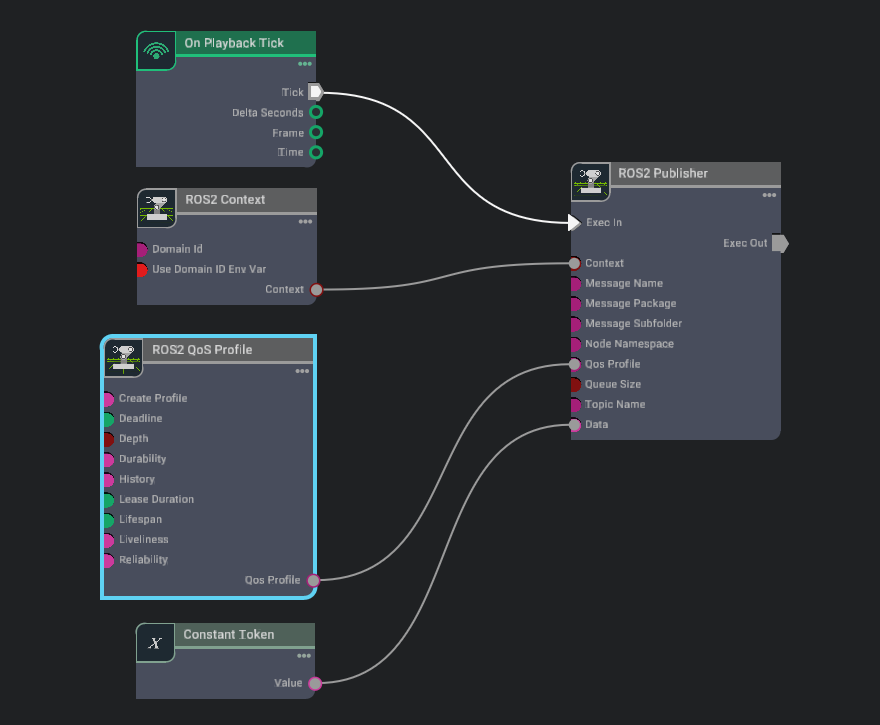Open the On Playback Tick ellipsis menu
This screenshot has height=725, width=880.
304,65
